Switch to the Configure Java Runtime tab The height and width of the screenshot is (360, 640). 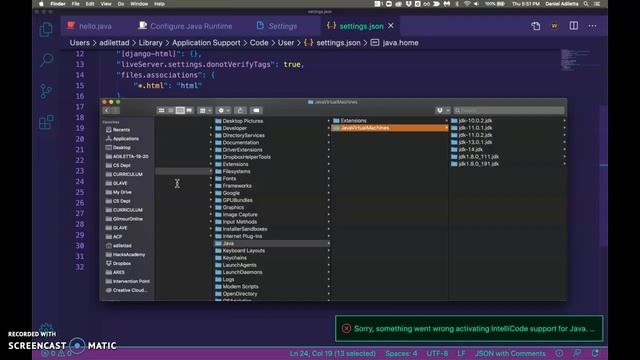tap(185, 26)
